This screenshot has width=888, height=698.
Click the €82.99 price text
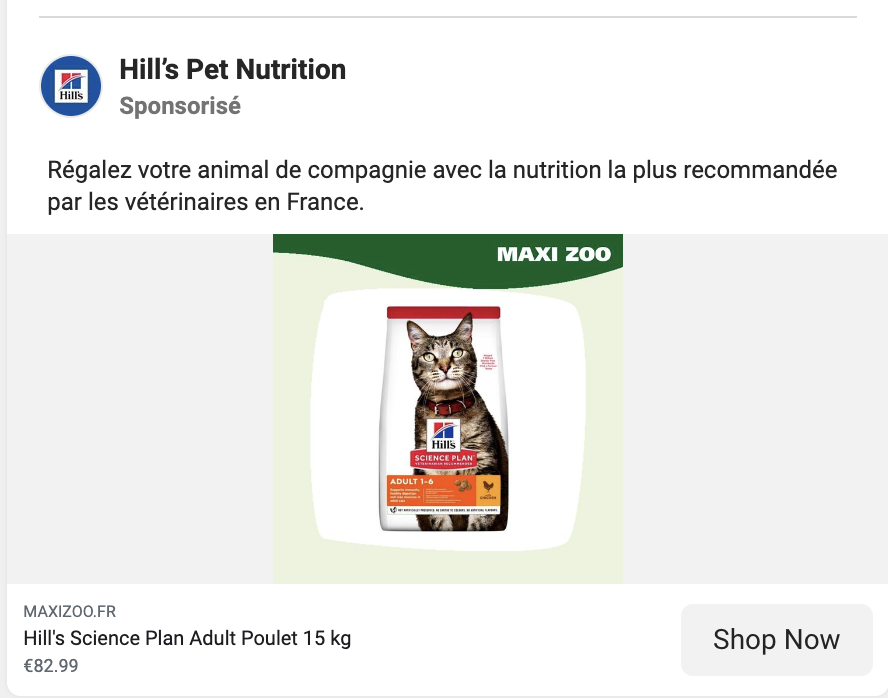click(50, 665)
